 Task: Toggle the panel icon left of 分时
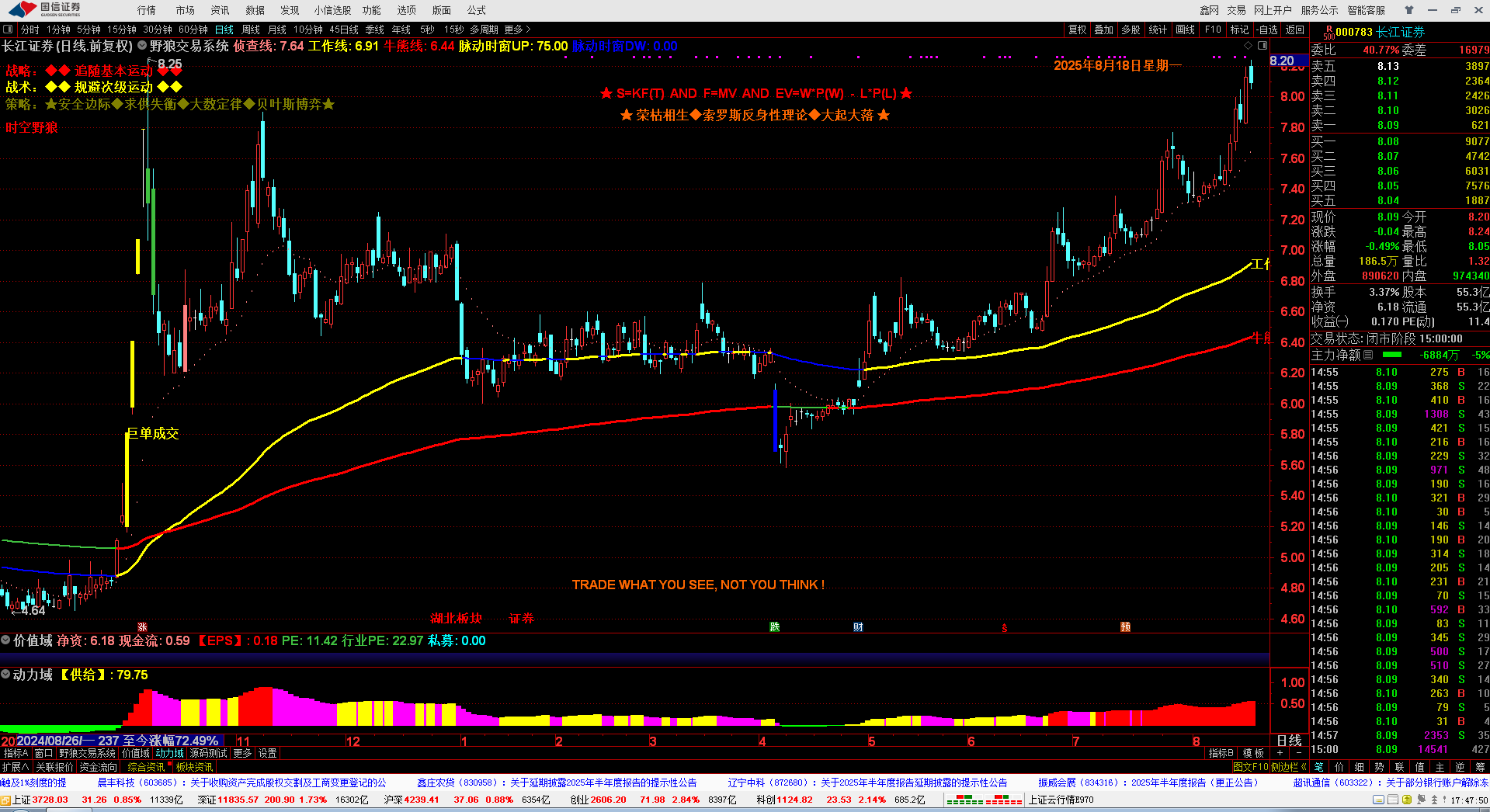8,29
